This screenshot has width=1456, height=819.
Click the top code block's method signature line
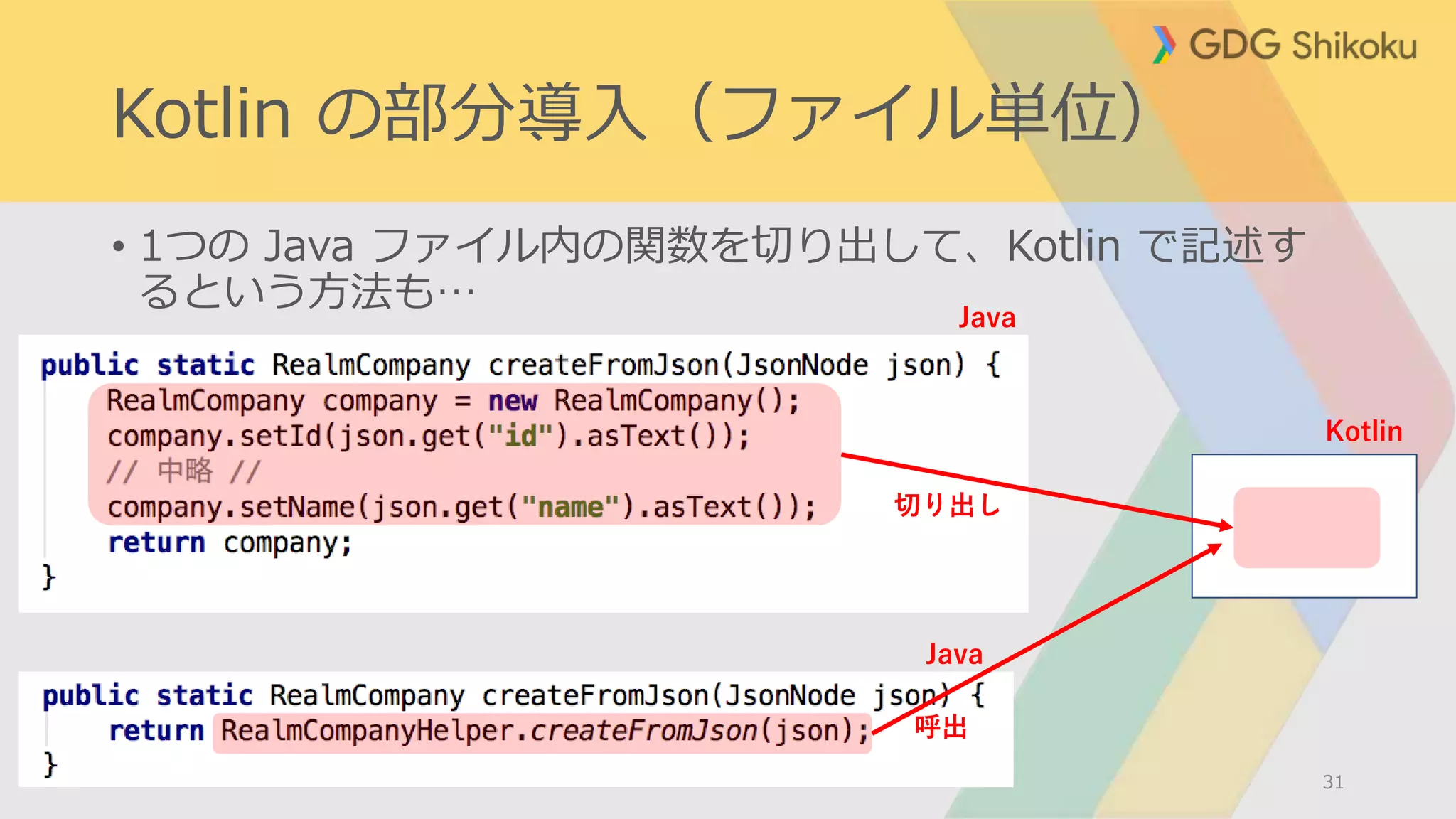point(520,365)
